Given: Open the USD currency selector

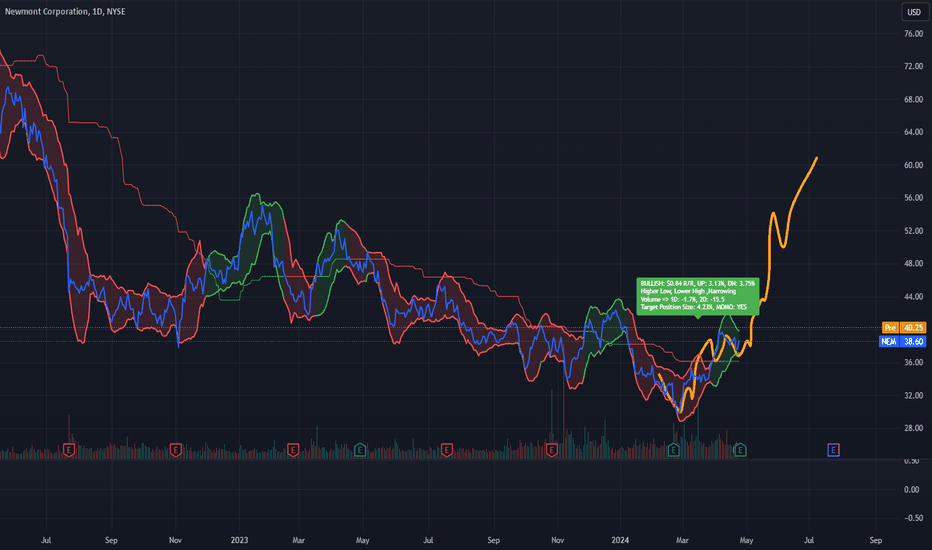Looking at the screenshot, I should point(914,12).
